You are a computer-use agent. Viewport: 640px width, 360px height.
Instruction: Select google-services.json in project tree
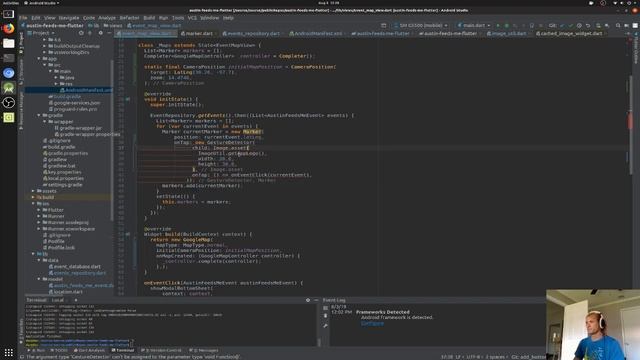coord(74,103)
